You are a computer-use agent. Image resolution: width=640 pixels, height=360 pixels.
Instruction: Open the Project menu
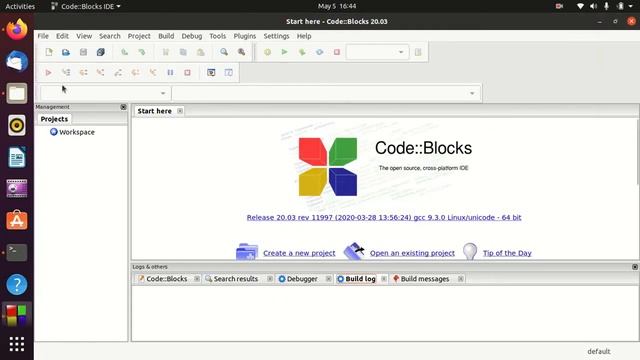[x=139, y=36]
